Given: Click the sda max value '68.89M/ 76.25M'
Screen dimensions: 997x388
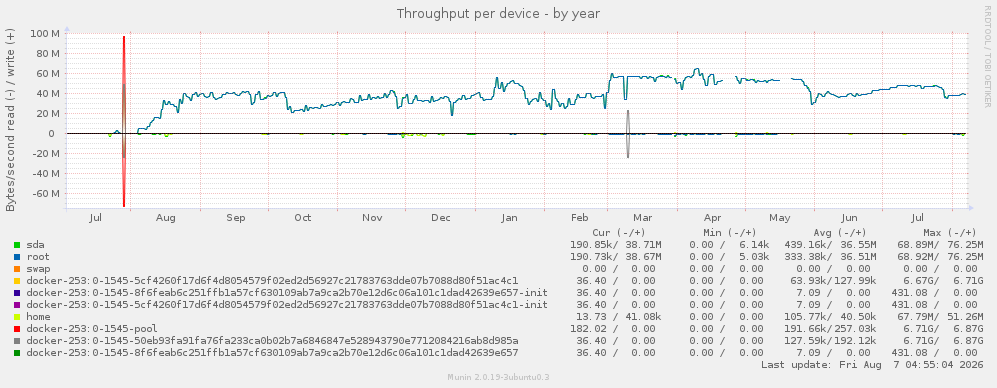Looking at the screenshot, I should 941,244.
